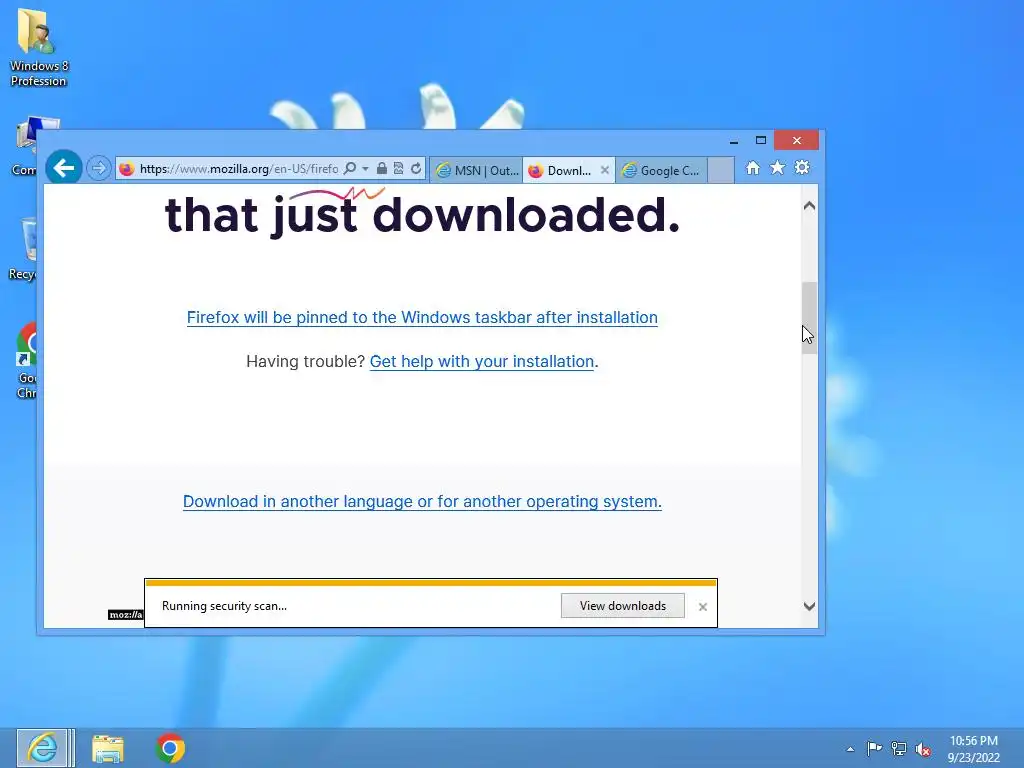Launch Google Chrome from the taskbar
The image size is (1024, 768).
click(x=170, y=748)
